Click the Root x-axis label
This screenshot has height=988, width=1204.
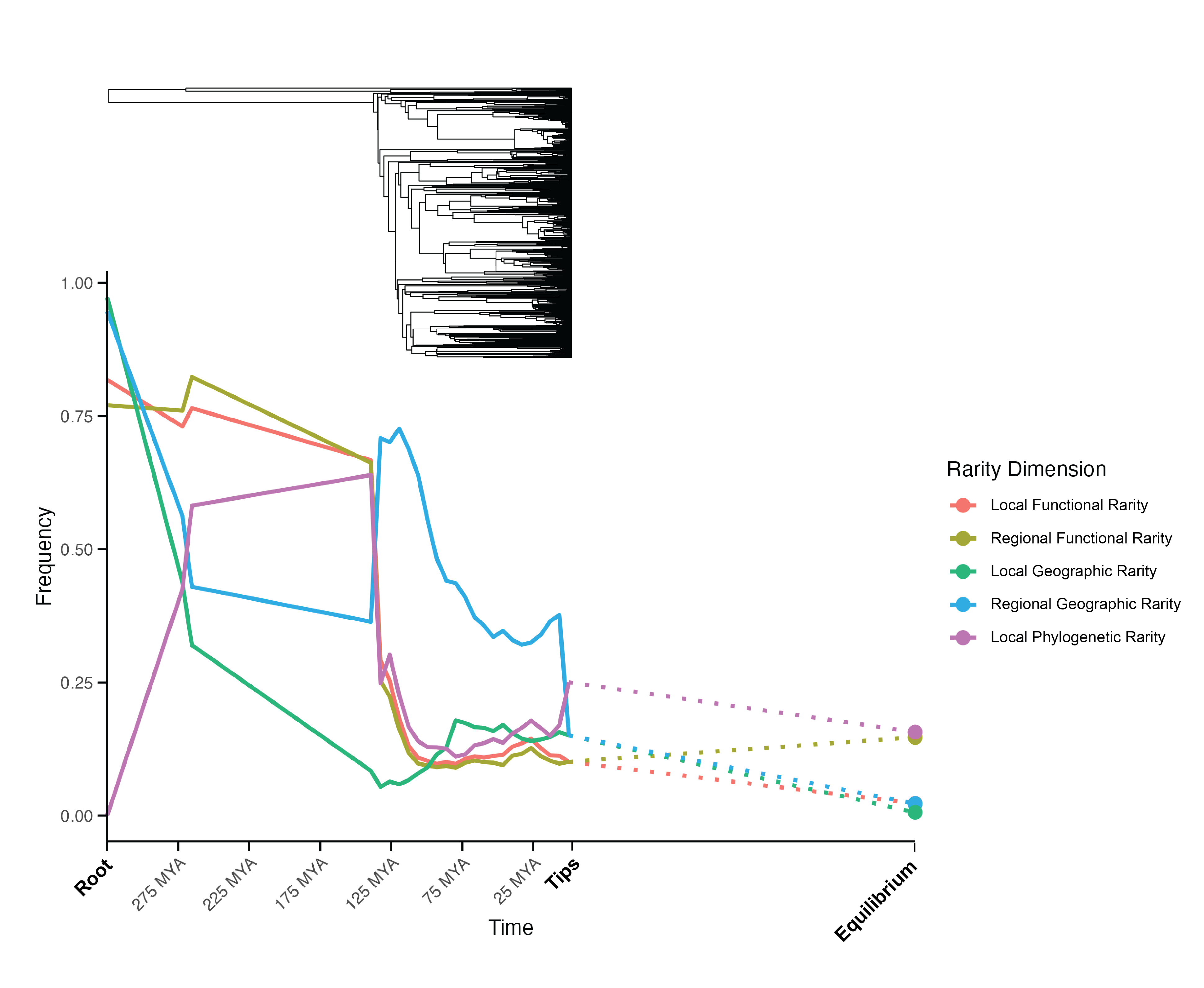pos(94,877)
